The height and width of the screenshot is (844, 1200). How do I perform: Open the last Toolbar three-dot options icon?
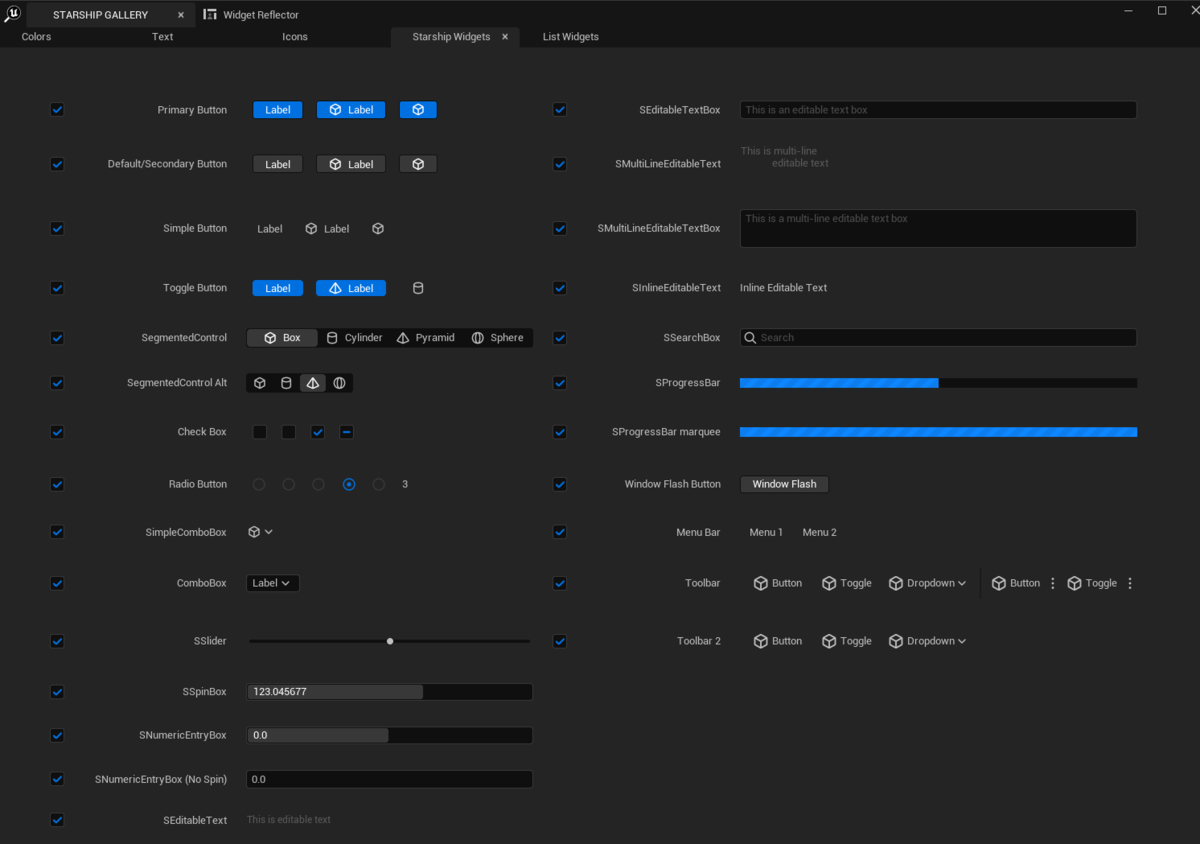(x=1130, y=583)
